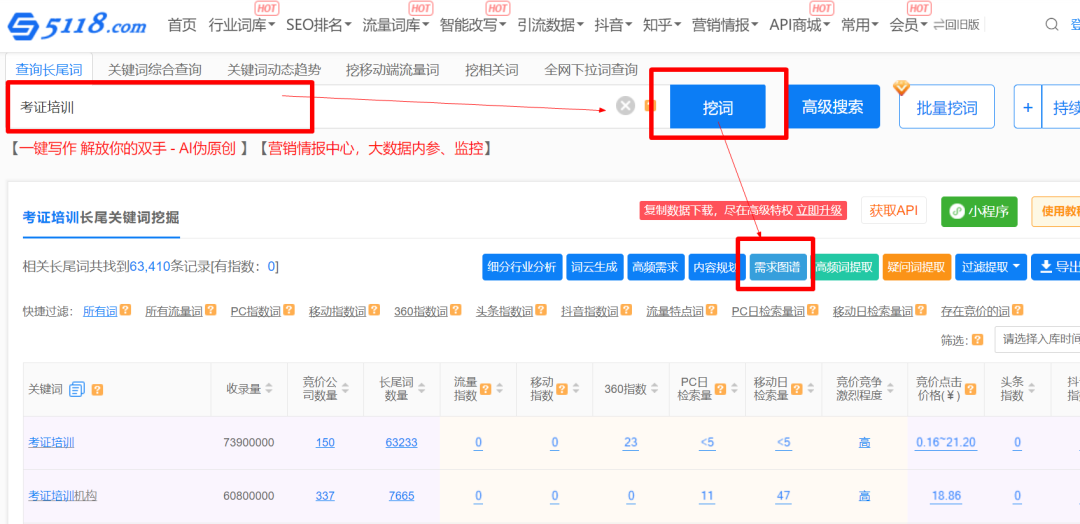1080x524 pixels.
Task: Click the orange icon beside clear button
Action: click(x=650, y=106)
